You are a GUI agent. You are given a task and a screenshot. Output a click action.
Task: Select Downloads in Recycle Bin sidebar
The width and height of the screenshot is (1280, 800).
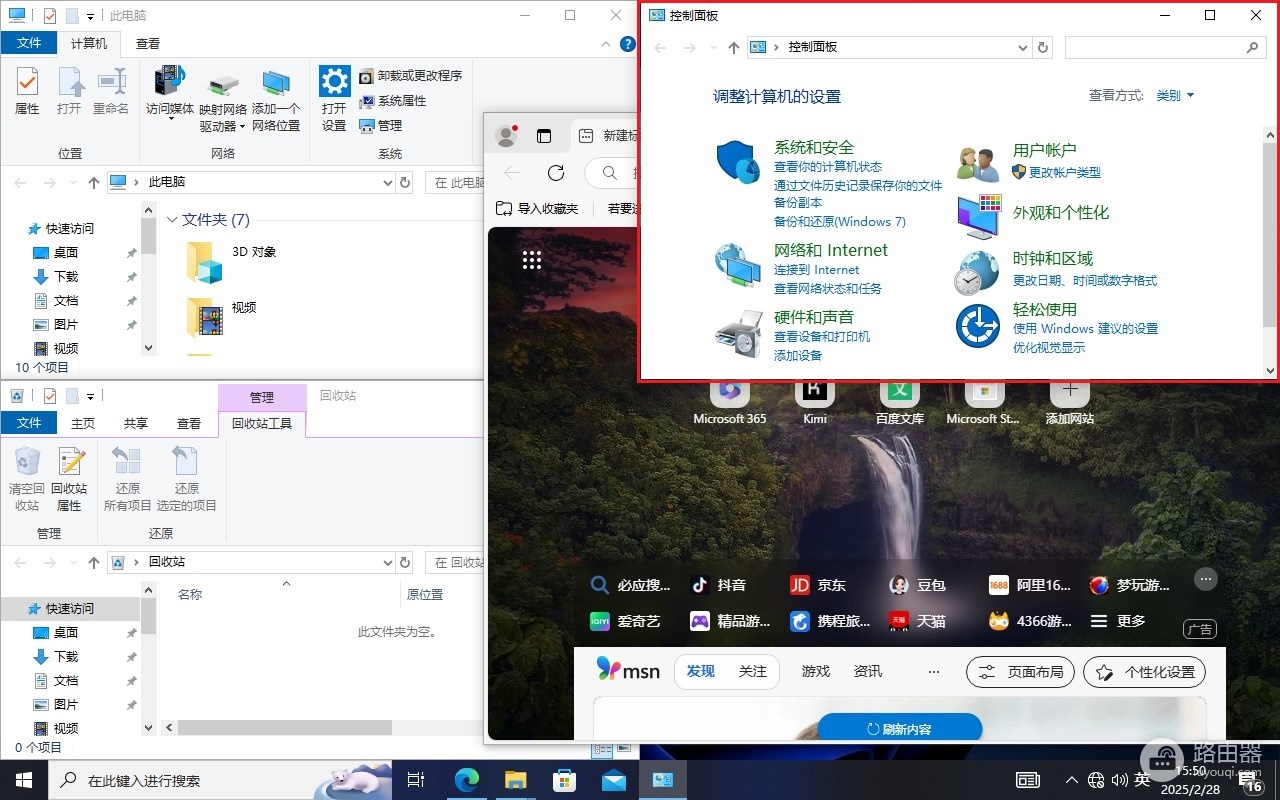coord(66,657)
